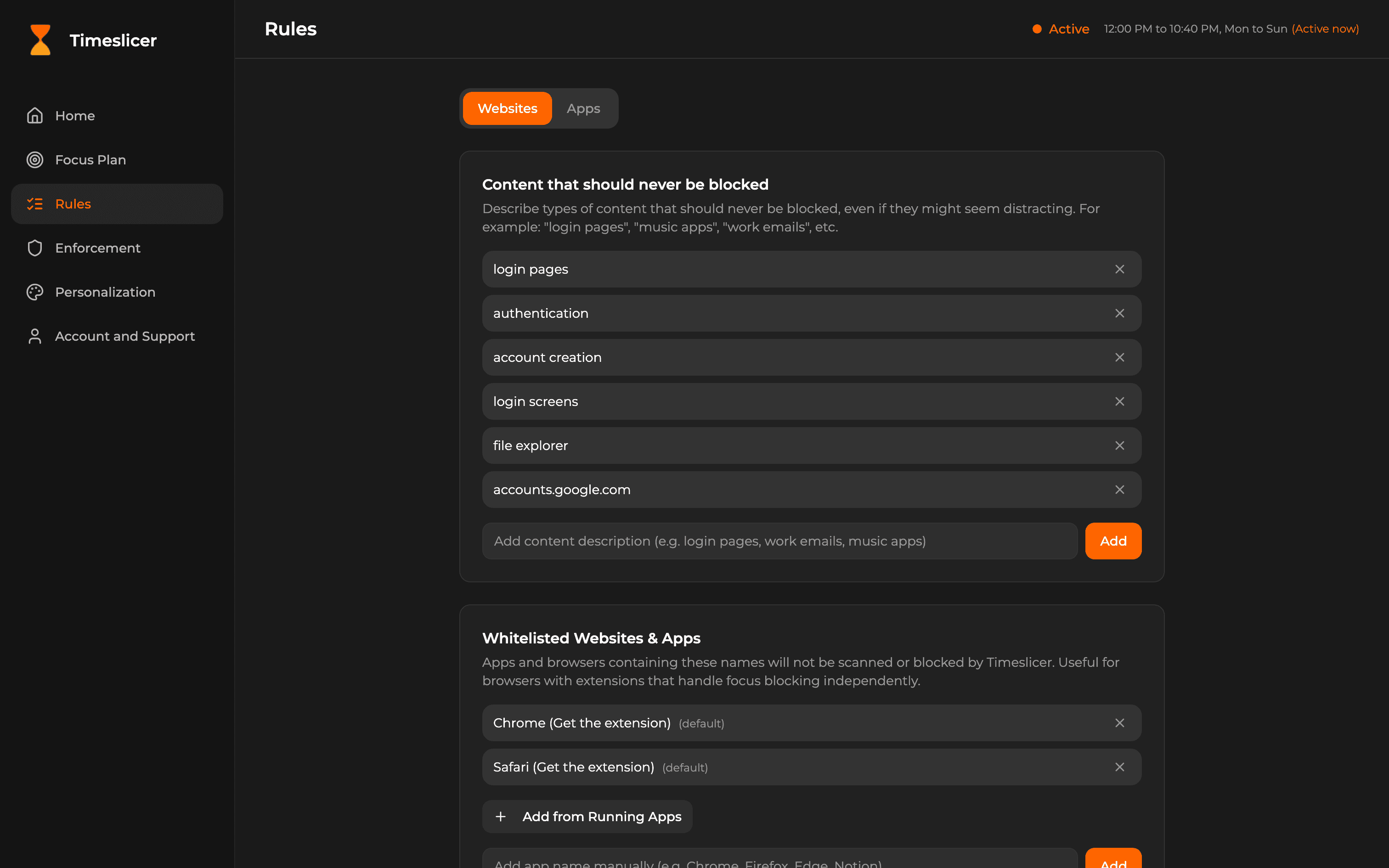The image size is (1389, 868).
Task: Click the Chrome 'Get the extension' link
Action: tap(610, 723)
